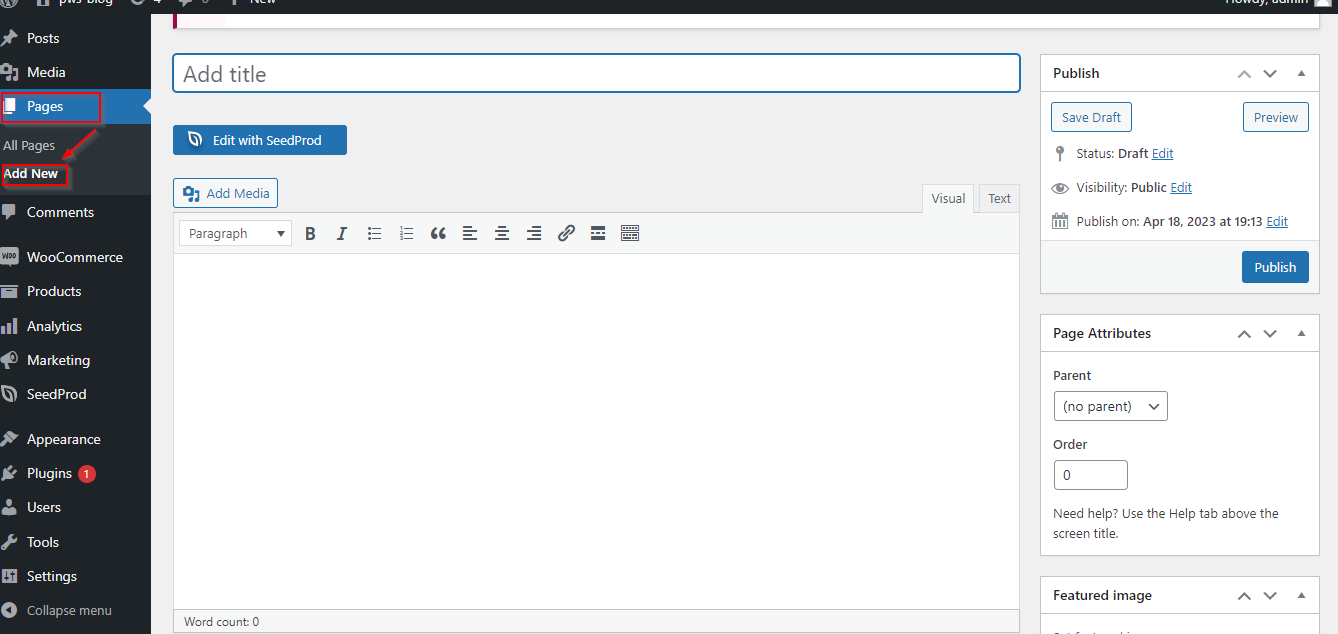Screen dimensions: 1338x634
Task: Click the Word count: 0 status text
Action: (x=221, y=622)
